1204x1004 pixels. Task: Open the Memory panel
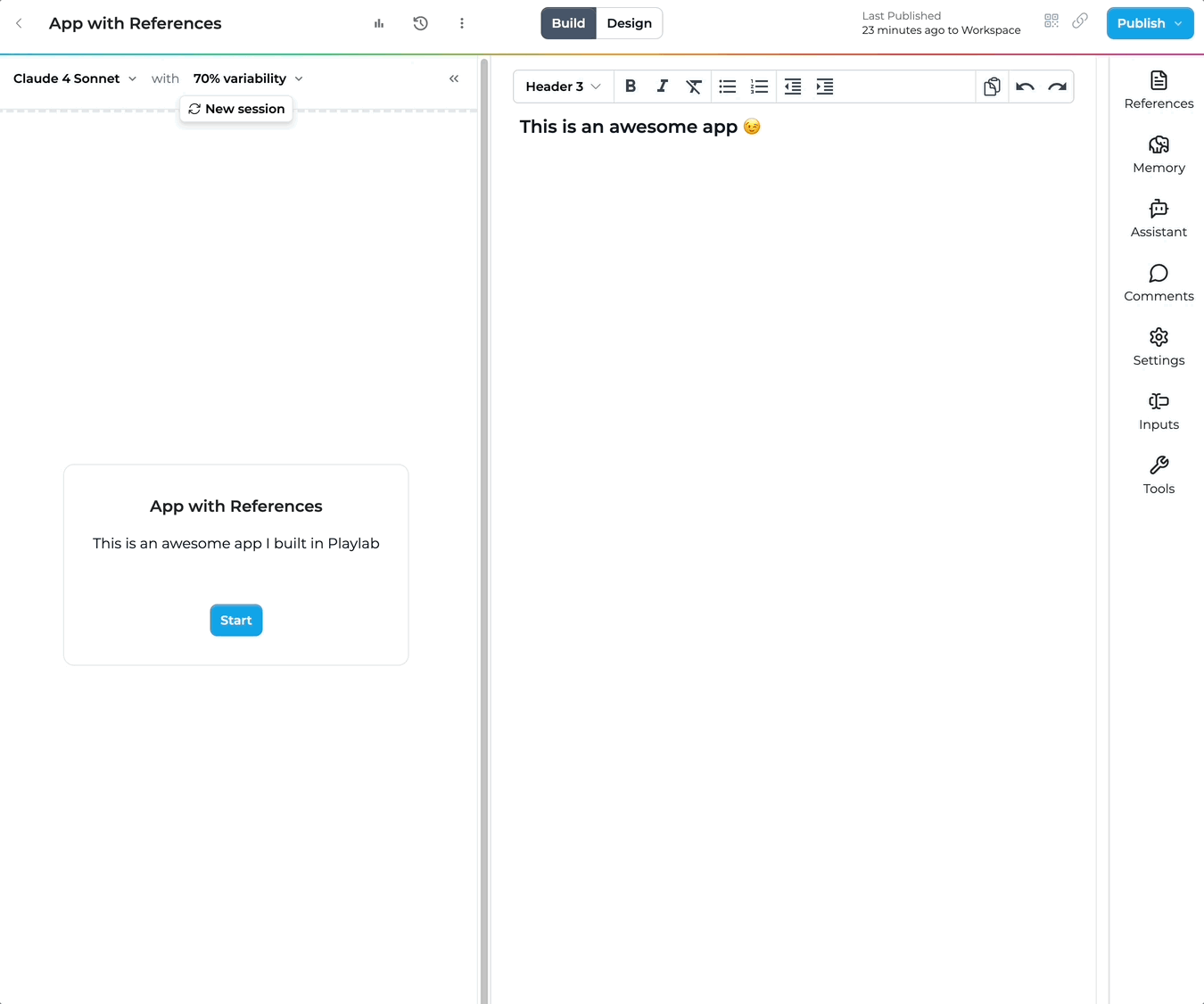[x=1159, y=154]
